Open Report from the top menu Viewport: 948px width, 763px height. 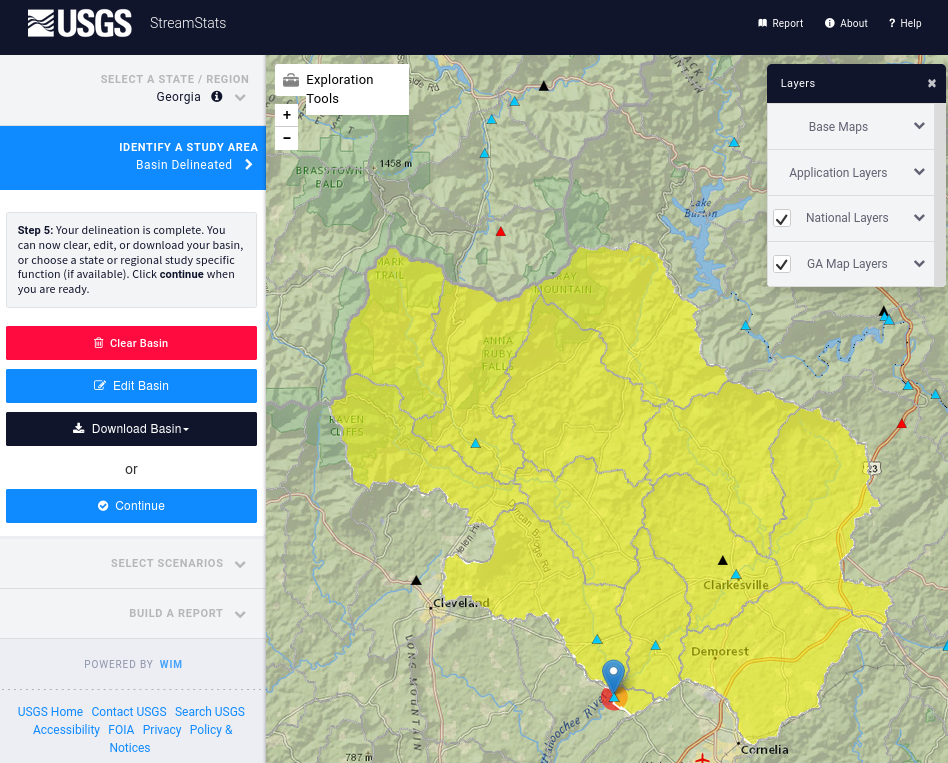tap(780, 23)
